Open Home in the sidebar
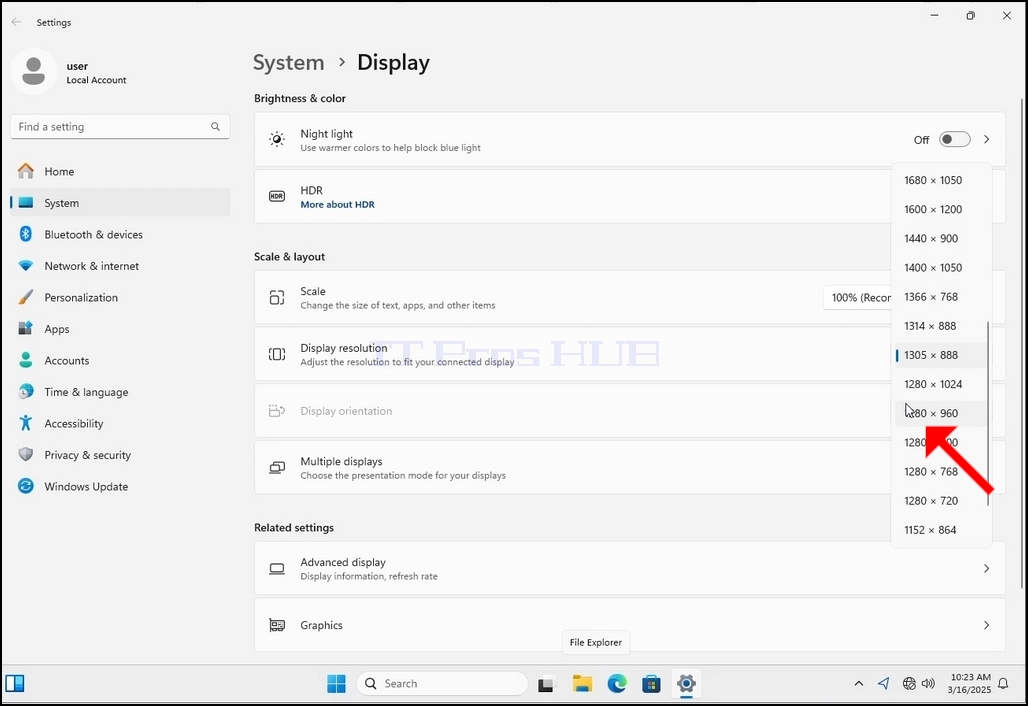Image resolution: width=1028 pixels, height=706 pixels. coord(120,171)
